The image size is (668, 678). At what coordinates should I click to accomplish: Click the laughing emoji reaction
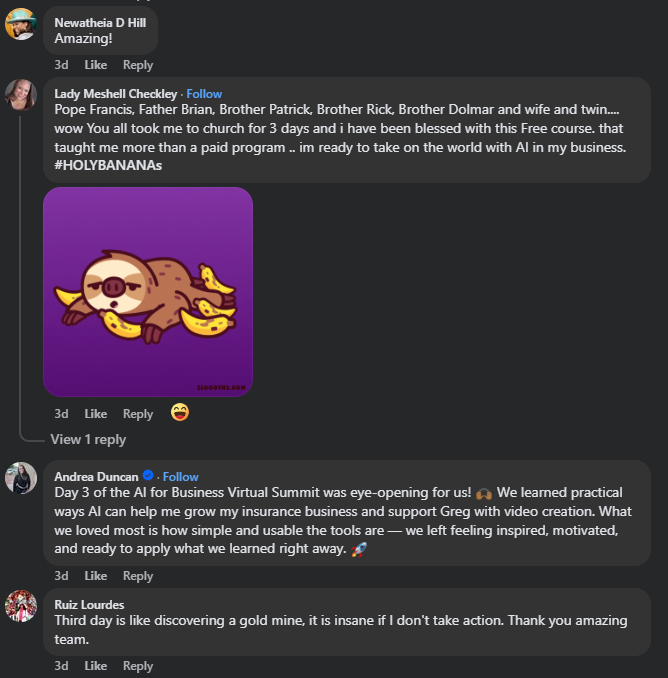click(x=180, y=412)
